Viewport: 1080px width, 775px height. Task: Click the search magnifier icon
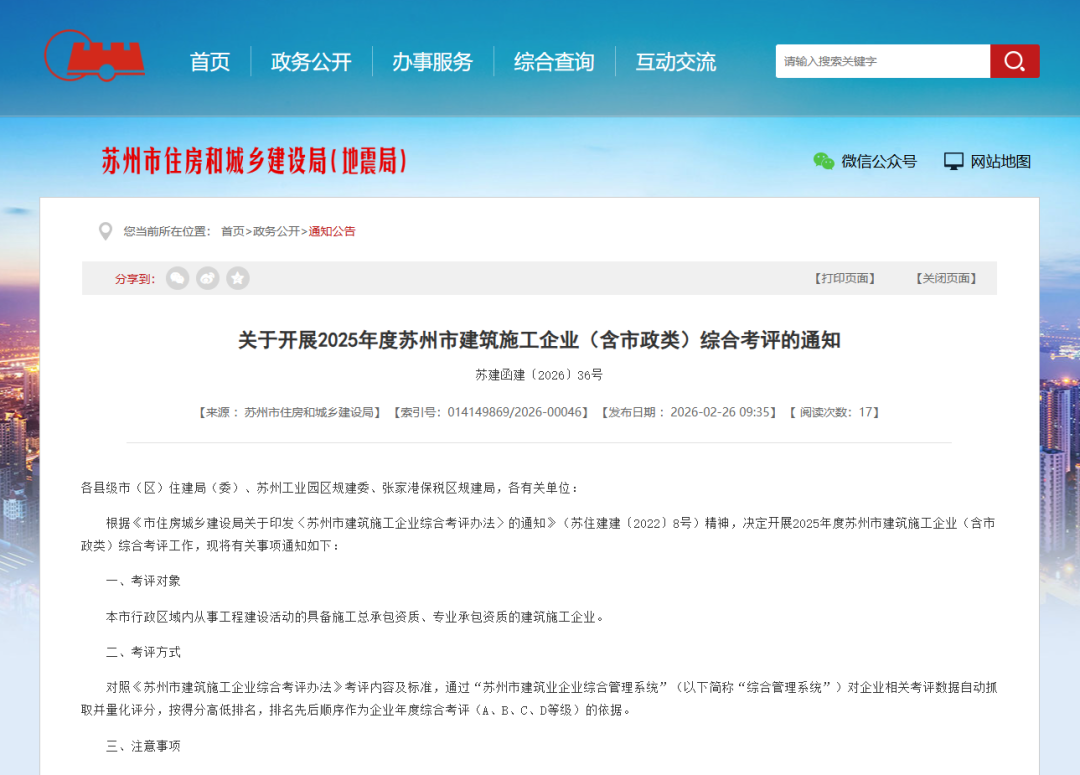click(x=1014, y=60)
